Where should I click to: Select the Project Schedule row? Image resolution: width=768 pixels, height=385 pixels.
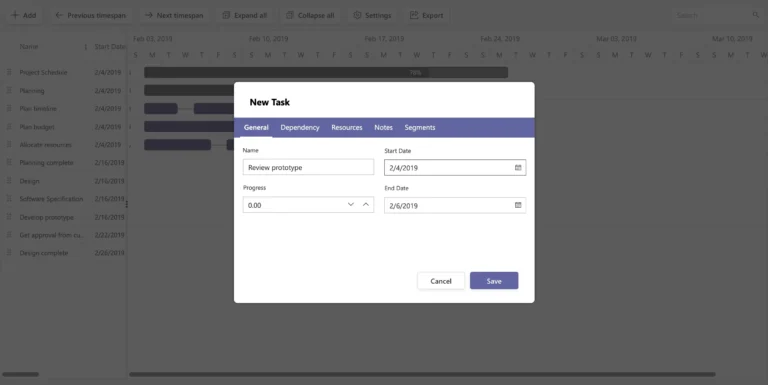[64, 72]
